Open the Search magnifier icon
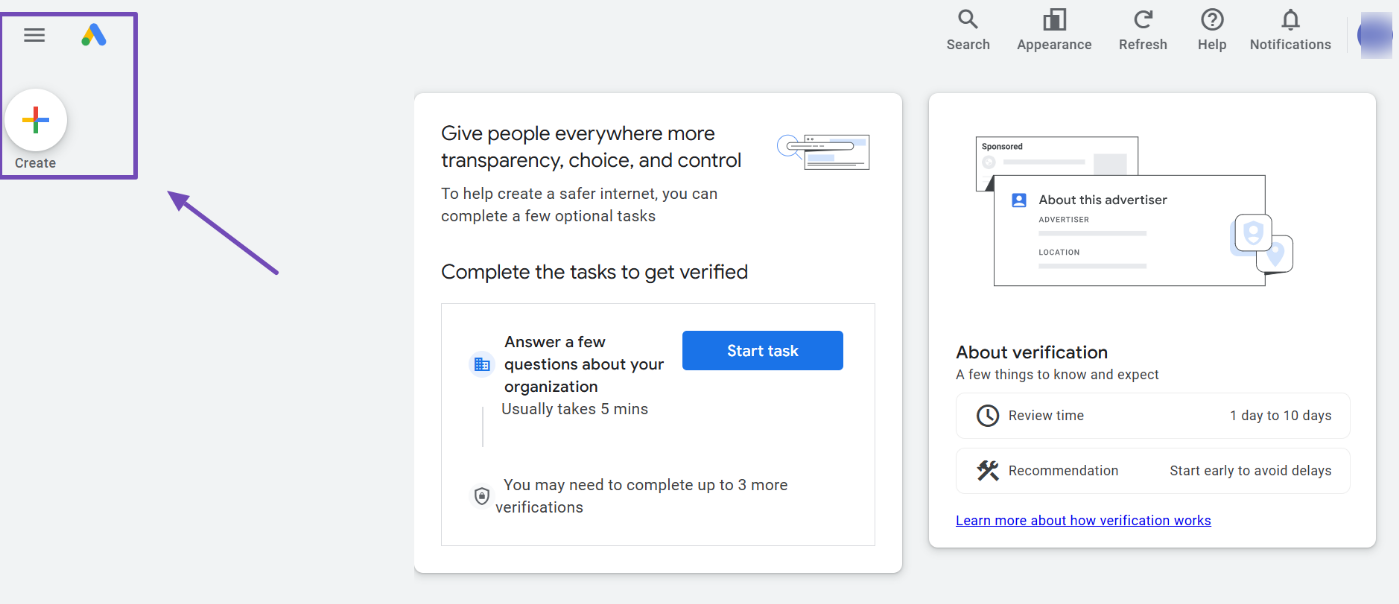The width and height of the screenshot is (1399, 604). coord(967,20)
